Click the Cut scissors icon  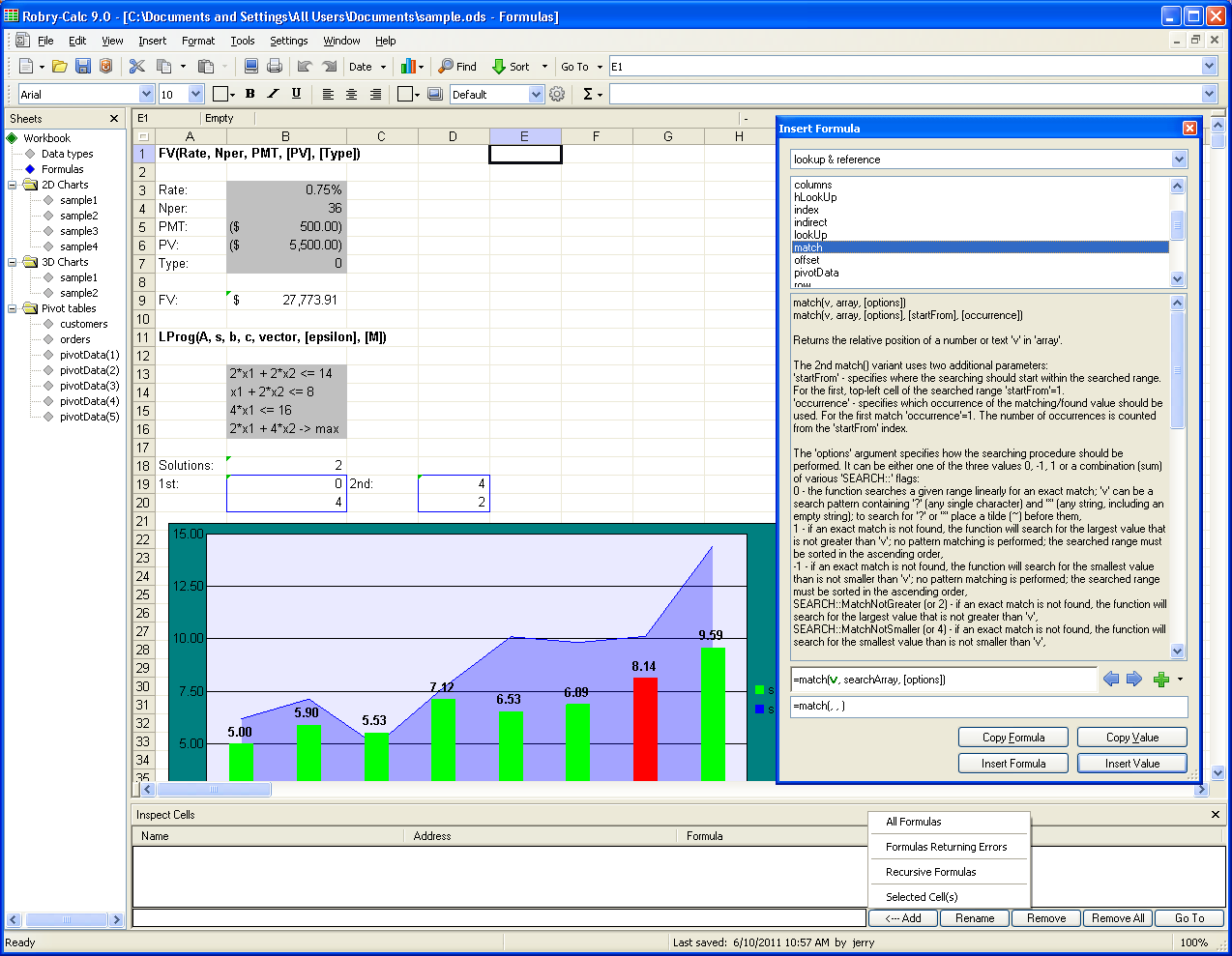point(136,67)
